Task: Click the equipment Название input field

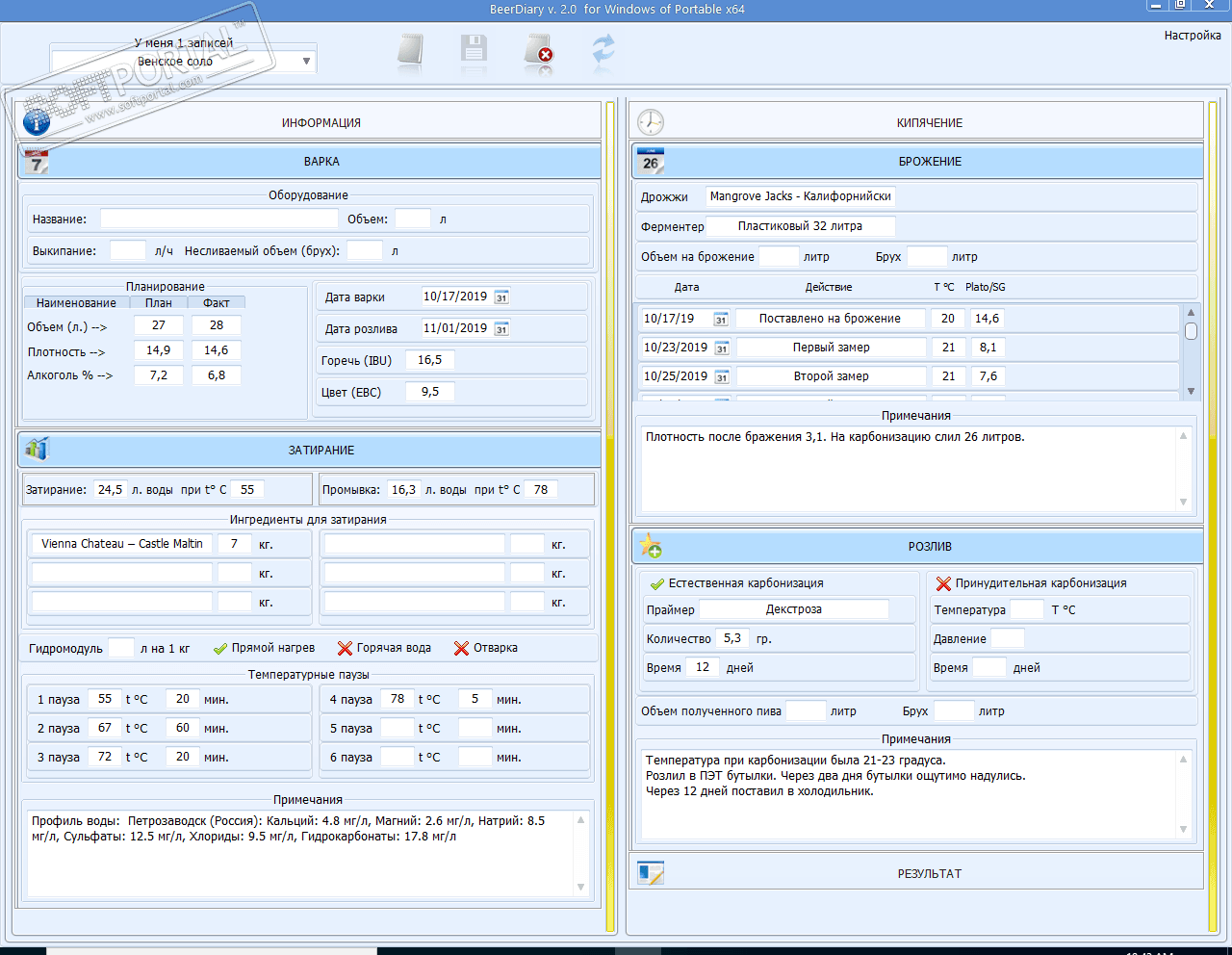Action: 218,219
